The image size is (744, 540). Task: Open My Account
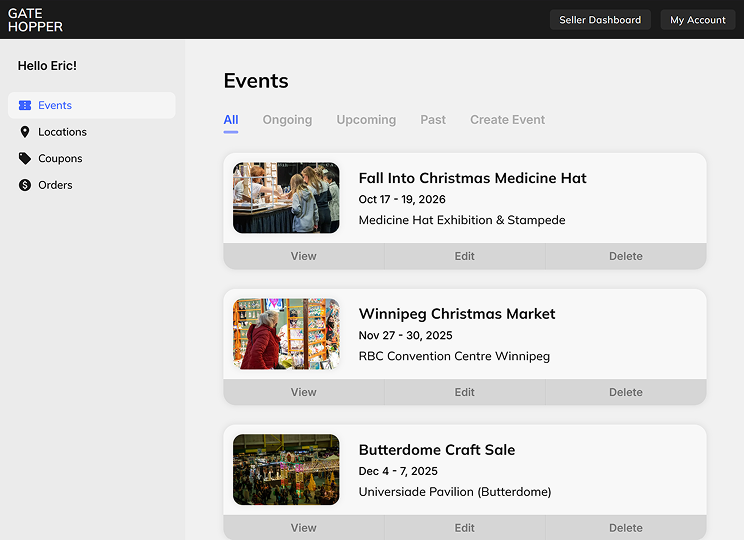(x=698, y=20)
